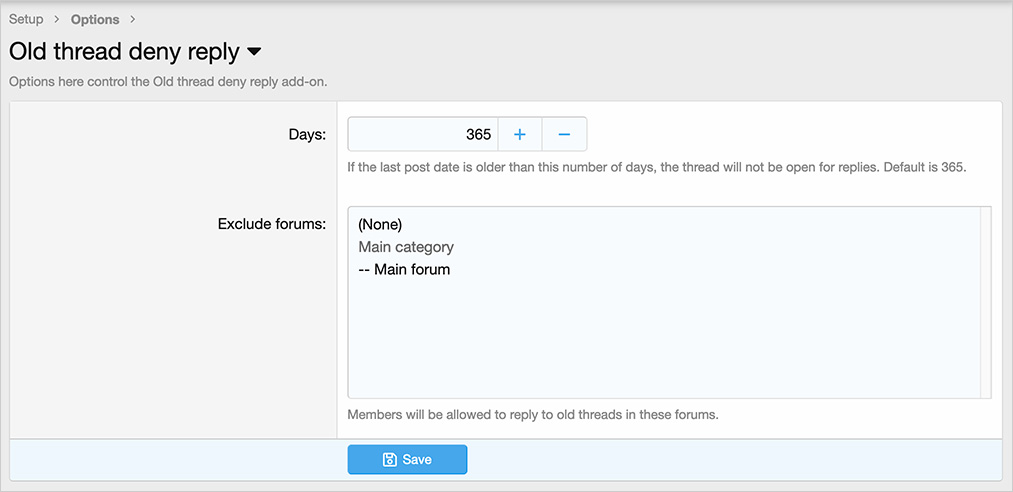Viewport: 1013px width, 492px height.
Task: Select Main category in Exclude forums
Action: [x=406, y=247]
